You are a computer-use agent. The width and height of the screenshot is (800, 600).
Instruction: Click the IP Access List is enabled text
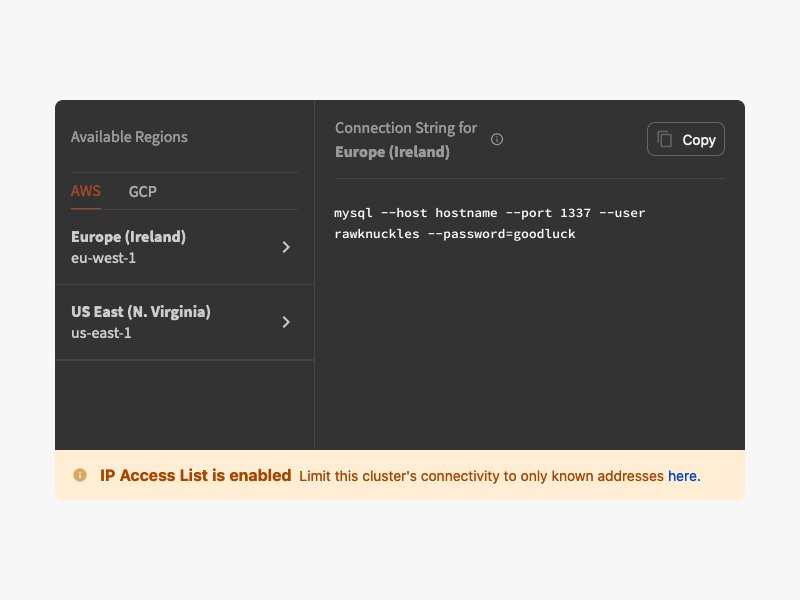[195, 476]
